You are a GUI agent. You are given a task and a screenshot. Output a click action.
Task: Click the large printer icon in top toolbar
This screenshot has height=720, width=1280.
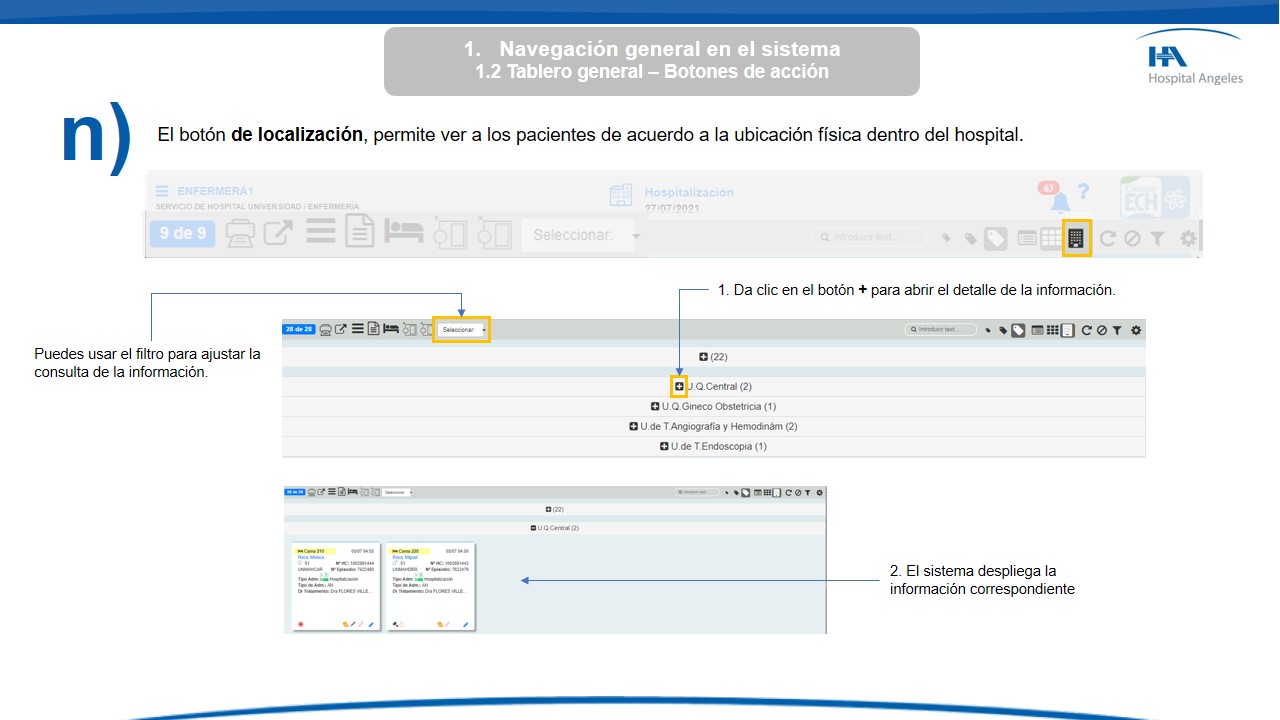click(240, 234)
